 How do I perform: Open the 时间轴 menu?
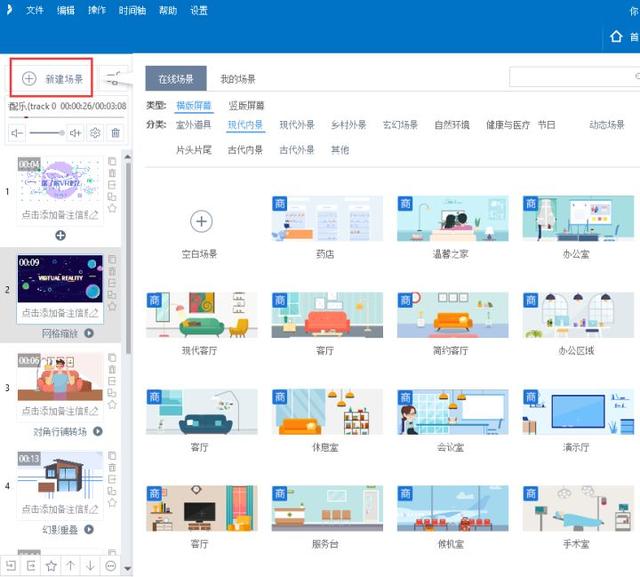(131, 11)
